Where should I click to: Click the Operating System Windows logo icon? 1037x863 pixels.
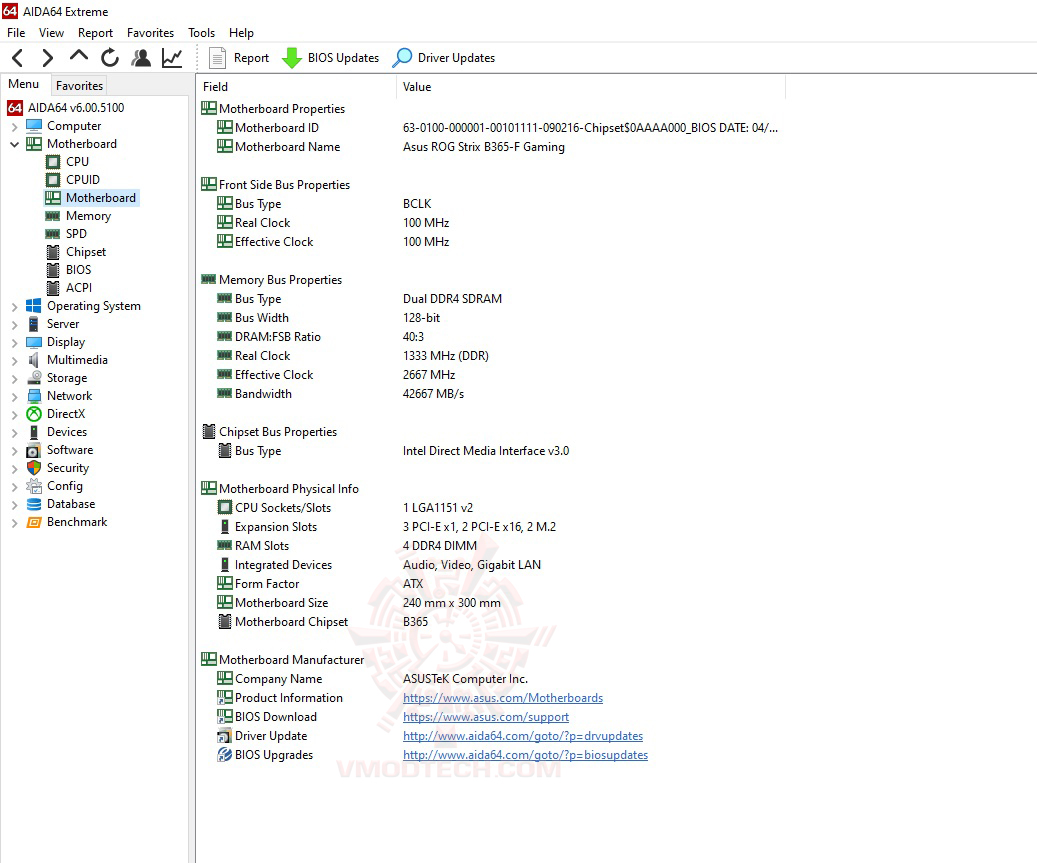click(x=34, y=306)
